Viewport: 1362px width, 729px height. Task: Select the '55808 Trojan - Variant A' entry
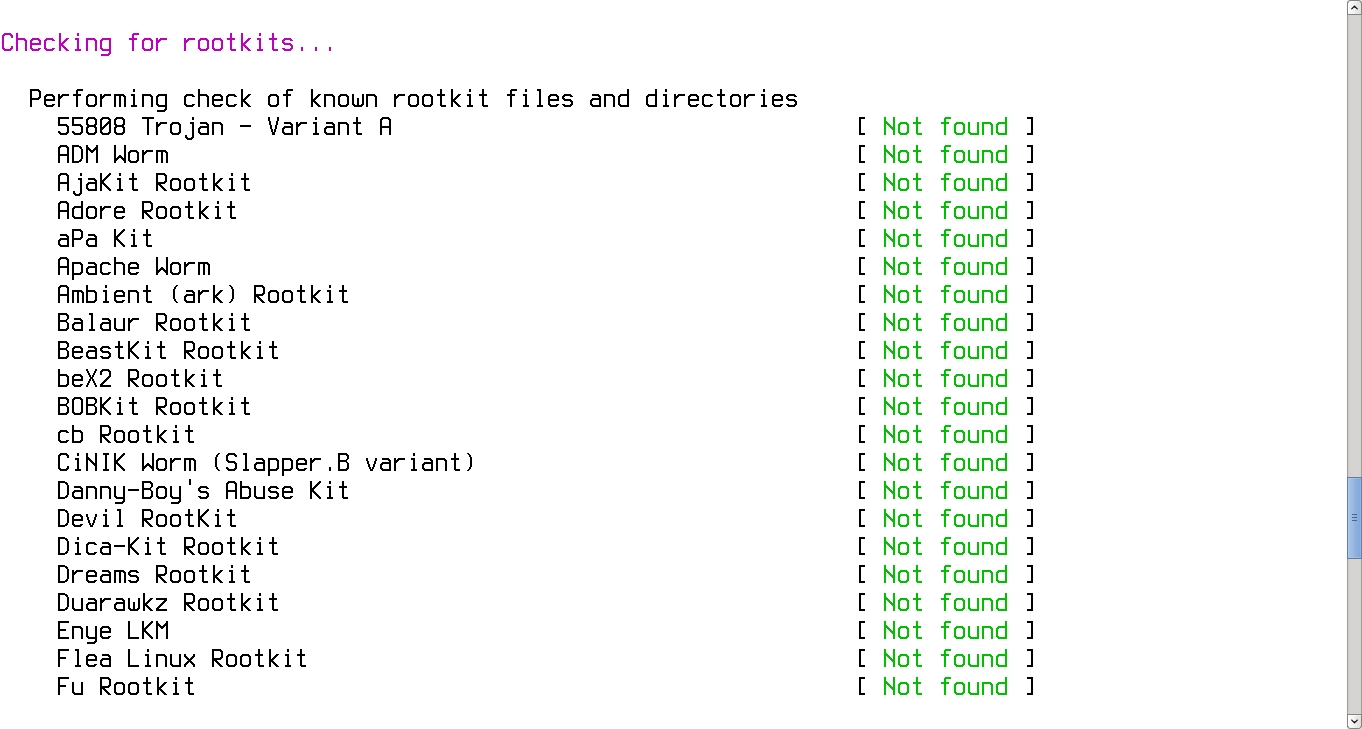point(224,127)
